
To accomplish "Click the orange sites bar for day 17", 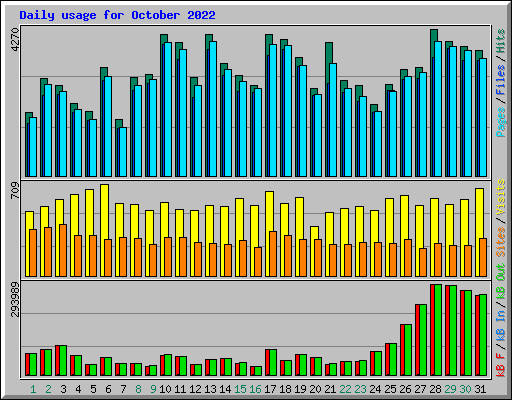I will [273, 254].
